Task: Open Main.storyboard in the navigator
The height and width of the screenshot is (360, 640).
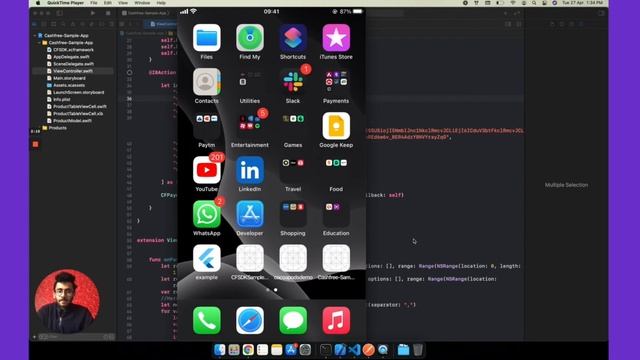Action: click(x=69, y=78)
